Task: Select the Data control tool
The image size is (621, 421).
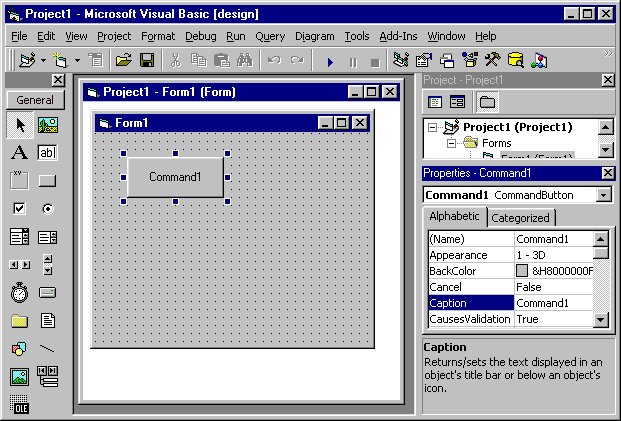Action: click(48, 376)
